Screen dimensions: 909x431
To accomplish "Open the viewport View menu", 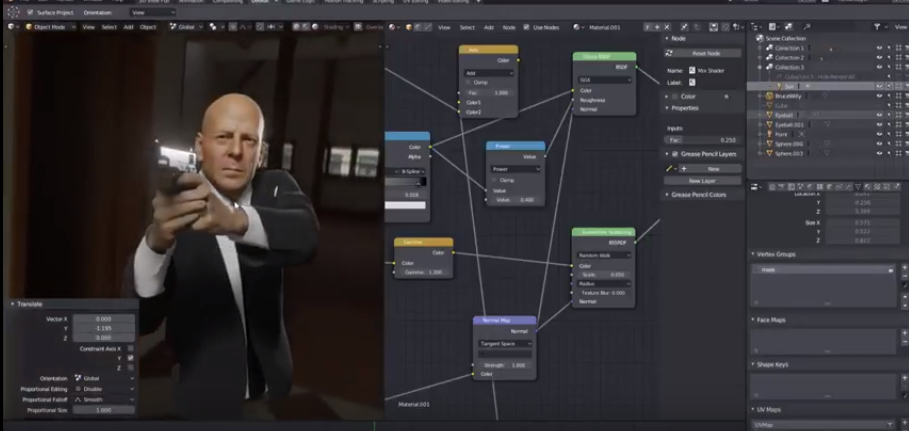I will click(x=88, y=27).
